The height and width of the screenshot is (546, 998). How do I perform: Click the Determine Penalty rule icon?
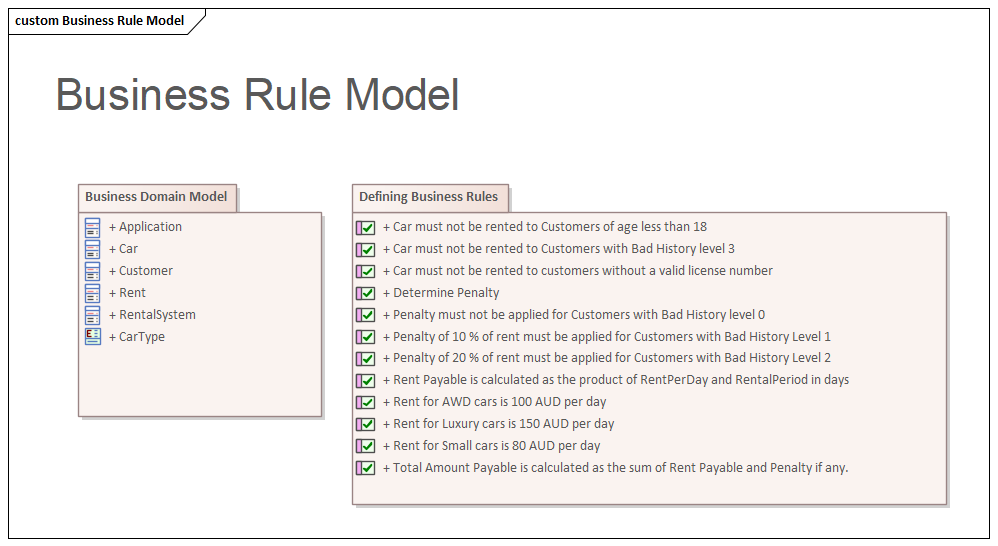click(366, 293)
